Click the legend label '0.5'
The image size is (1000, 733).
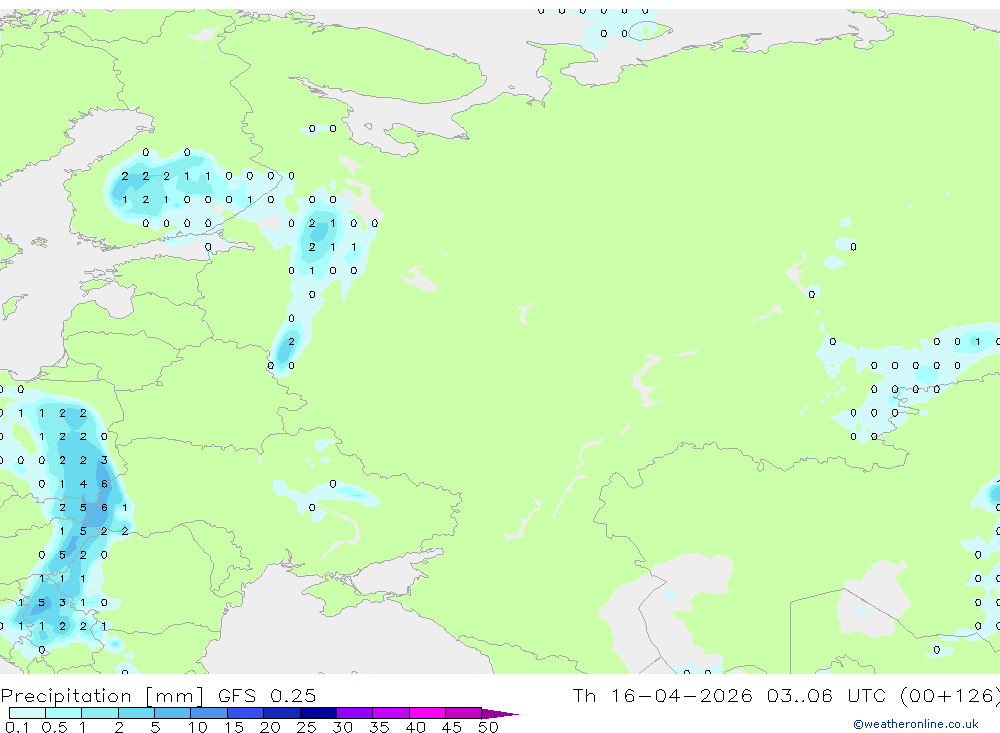[x=54, y=727]
